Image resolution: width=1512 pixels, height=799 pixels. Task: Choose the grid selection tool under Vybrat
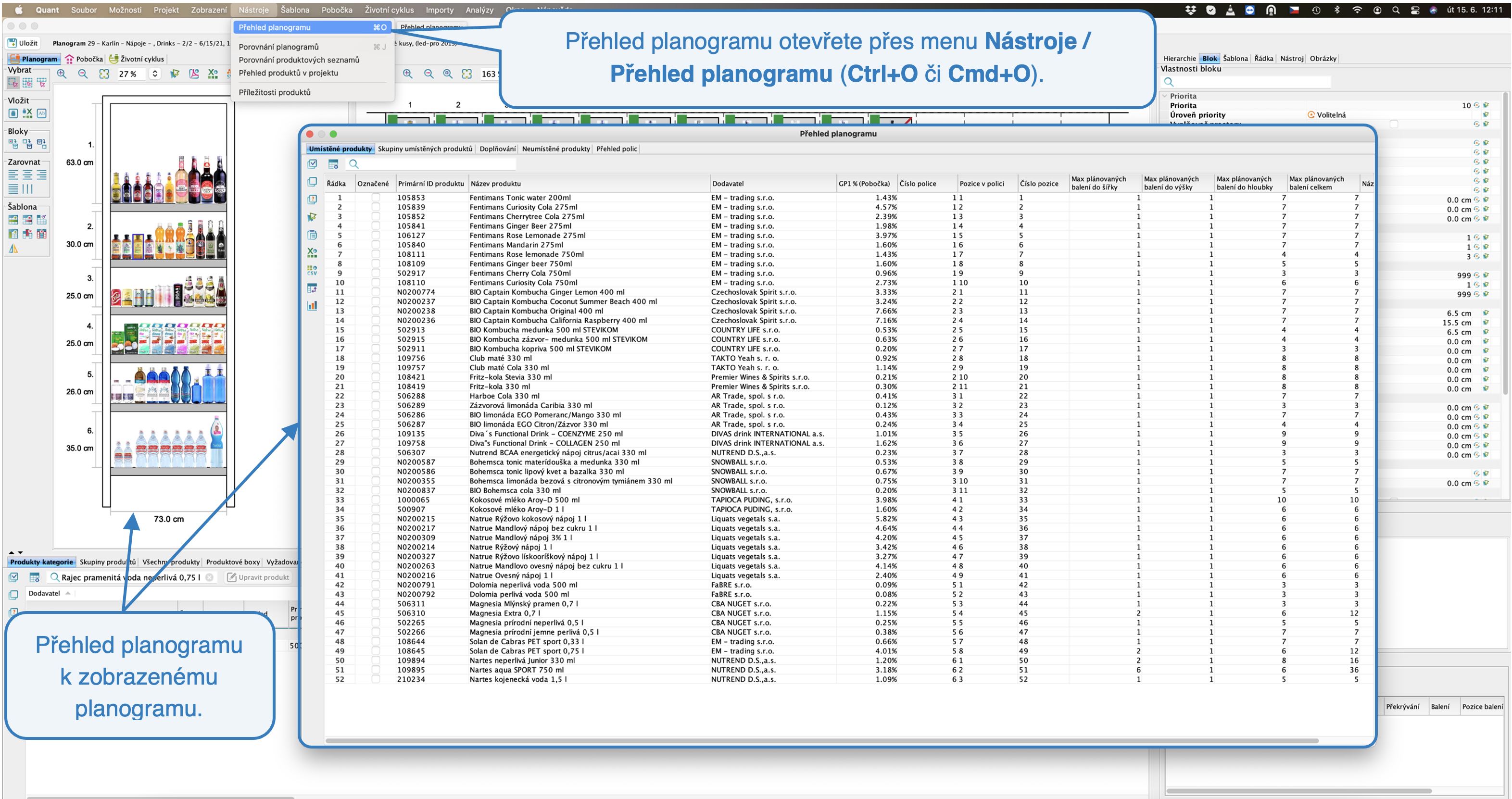point(27,83)
